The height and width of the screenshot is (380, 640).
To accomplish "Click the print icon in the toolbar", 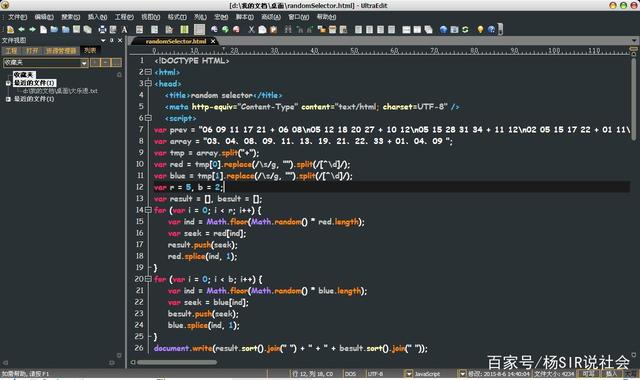I will coord(102,29).
